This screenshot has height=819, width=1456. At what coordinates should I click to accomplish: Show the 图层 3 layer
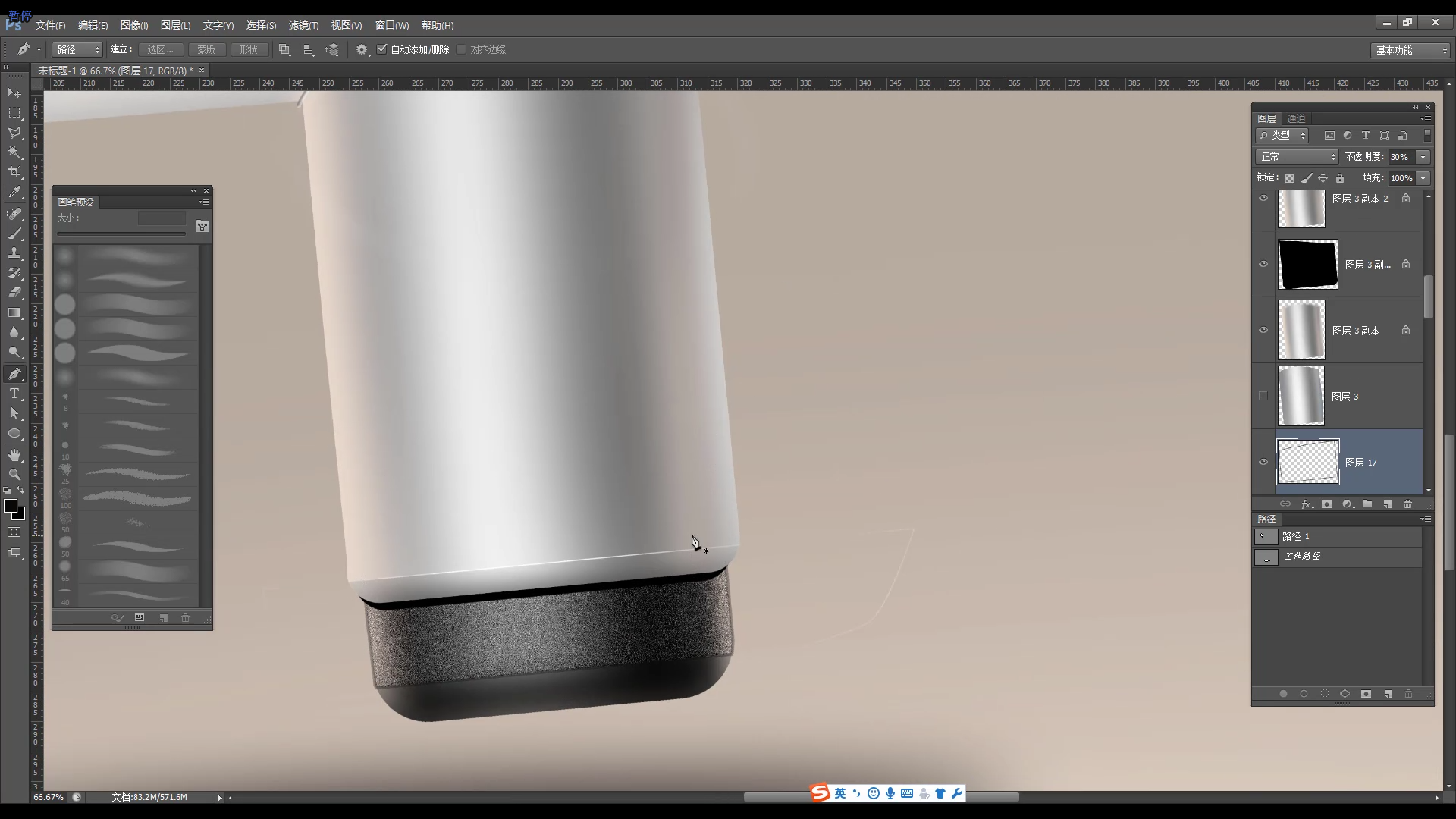tap(1263, 395)
